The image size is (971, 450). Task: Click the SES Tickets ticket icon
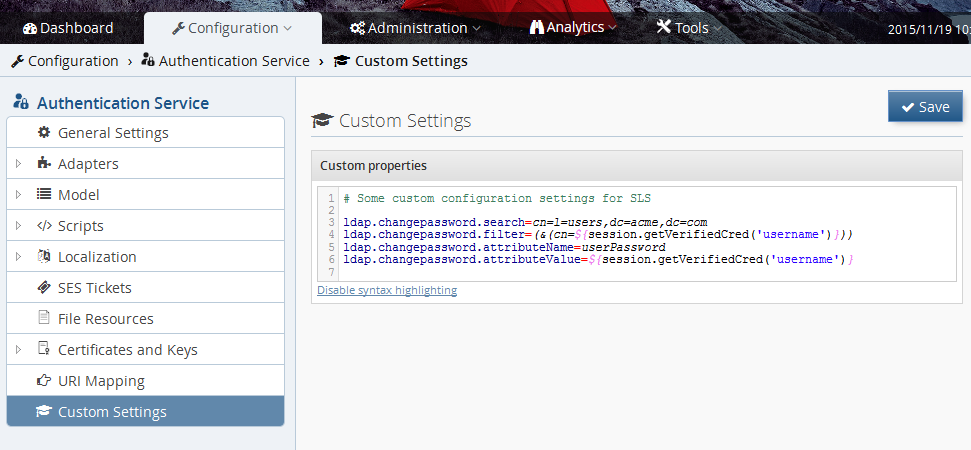pyautogui.click(x=43, y=287)
